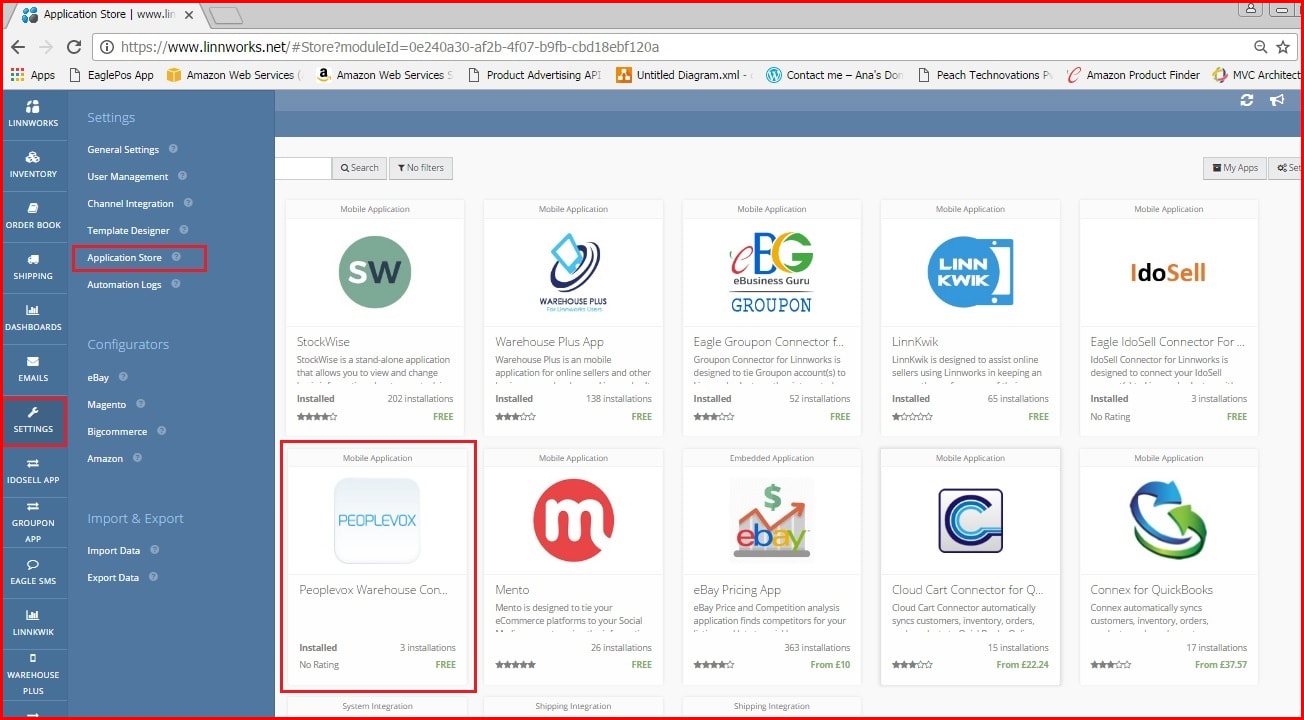Select Application Store menu entry
Viewport: 1304px width, 720px height.
tap(124, 258)
